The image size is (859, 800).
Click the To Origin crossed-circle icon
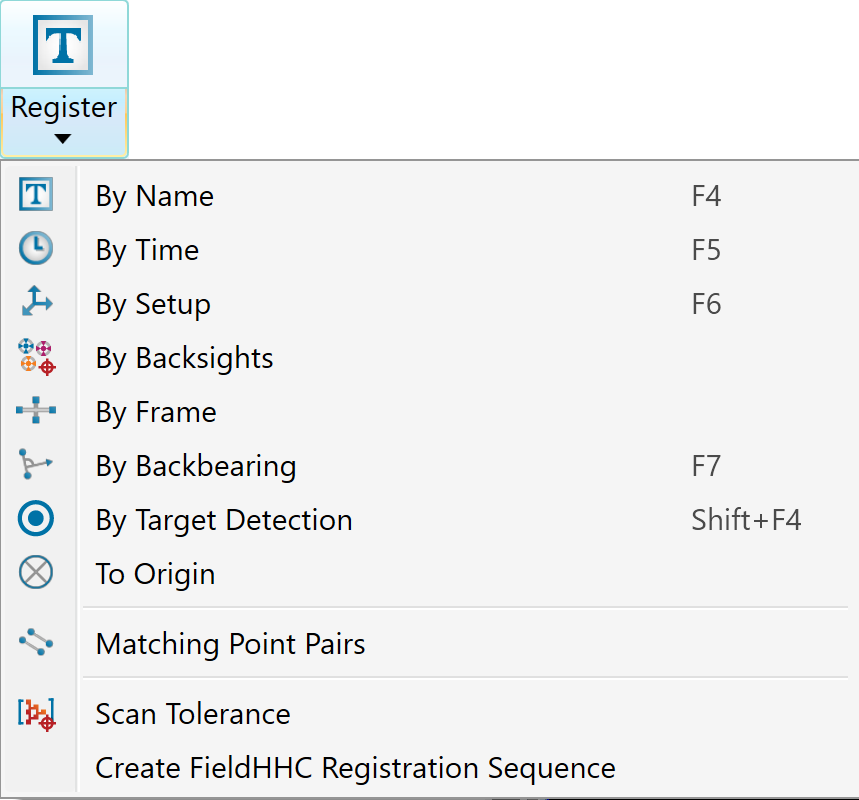click(36, 573)
